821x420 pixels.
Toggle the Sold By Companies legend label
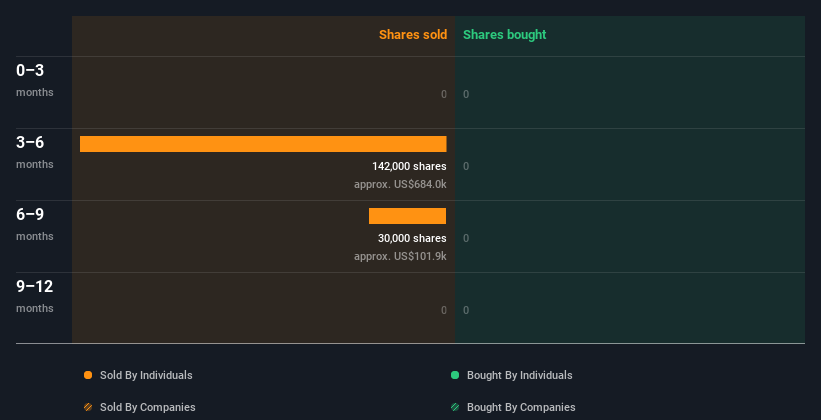[148, 407]
